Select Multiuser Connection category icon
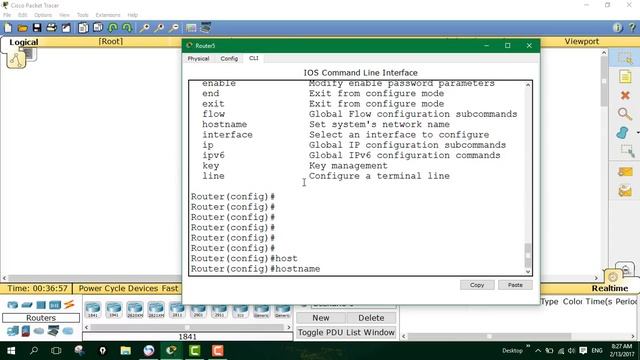 [x=68, y=331]
